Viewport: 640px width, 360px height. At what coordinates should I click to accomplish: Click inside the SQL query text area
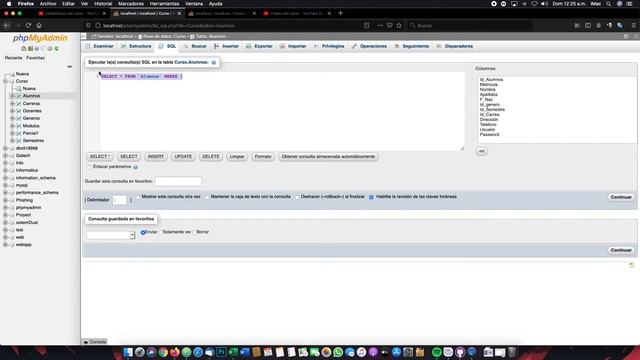[x=282, y=111]
